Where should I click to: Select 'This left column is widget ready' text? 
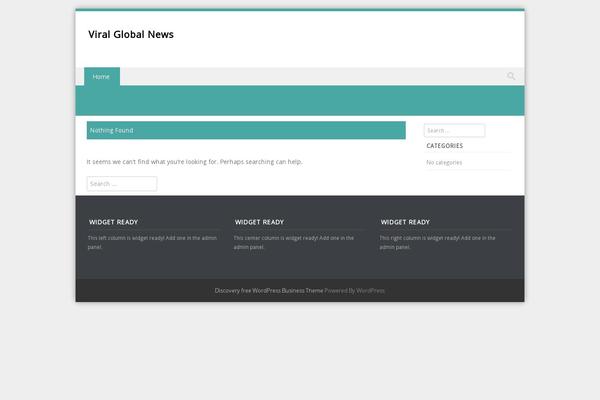pos(152,242)
